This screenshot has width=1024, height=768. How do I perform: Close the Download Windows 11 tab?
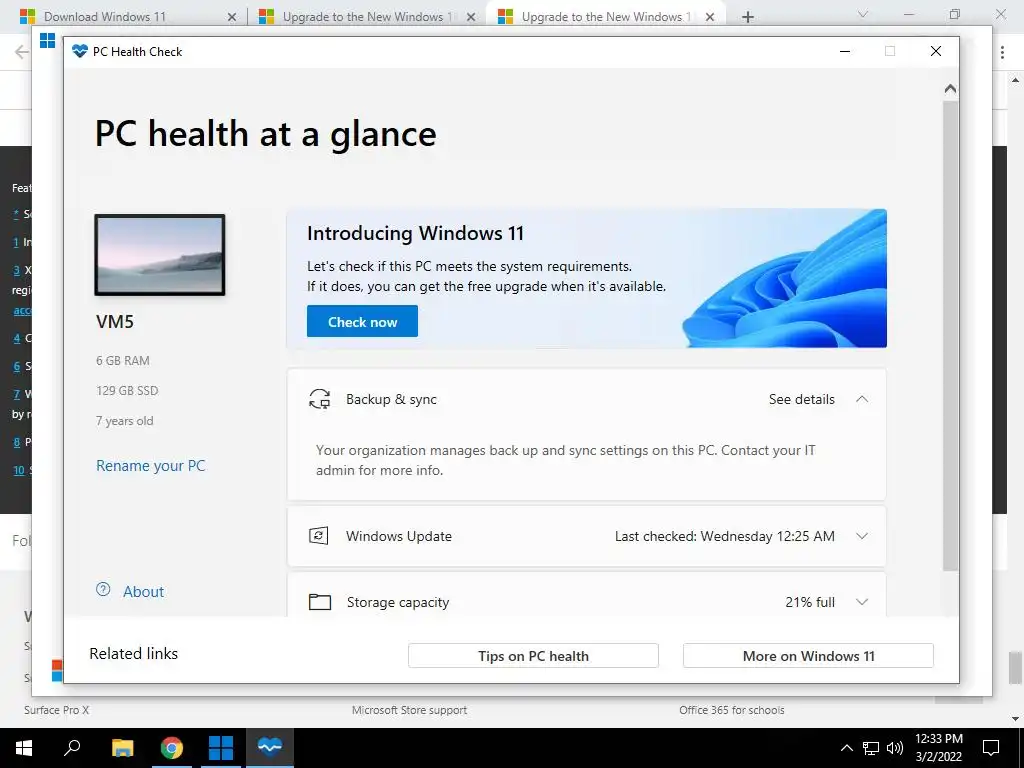click(x=232, y=17)
